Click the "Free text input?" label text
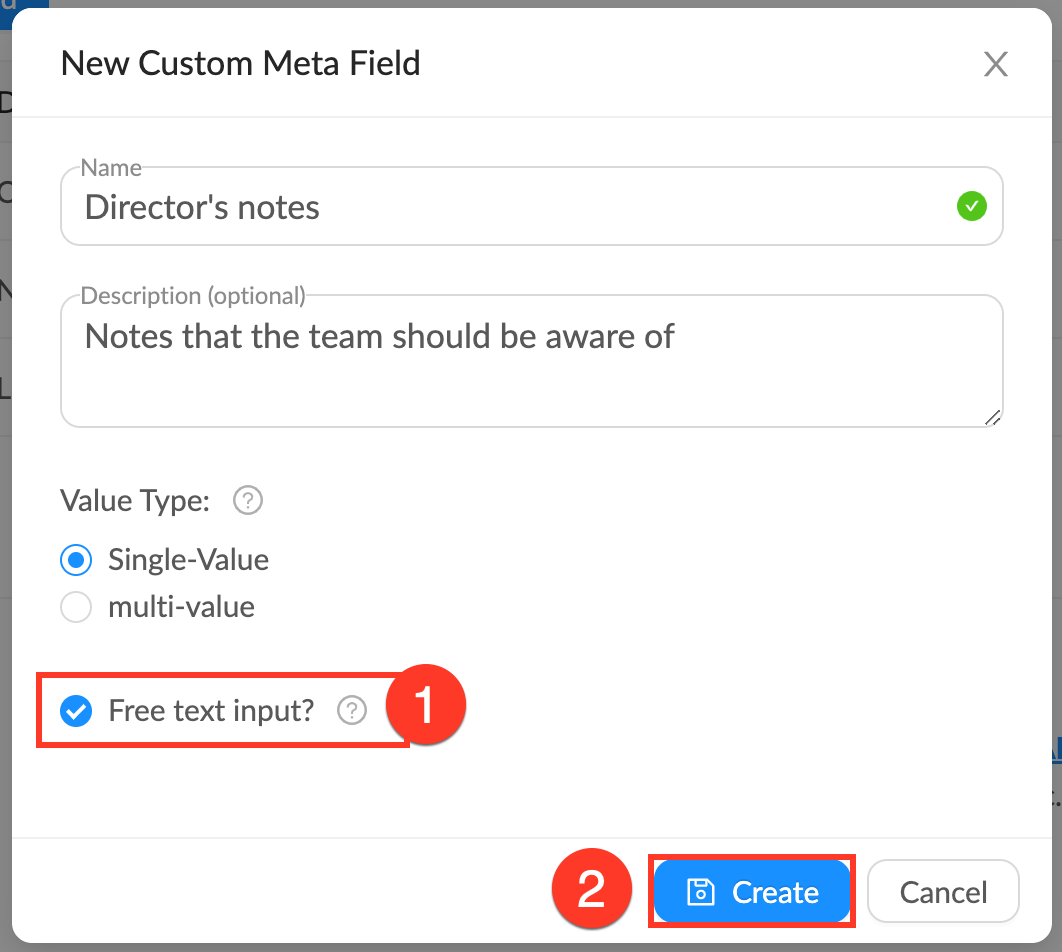 211,711
